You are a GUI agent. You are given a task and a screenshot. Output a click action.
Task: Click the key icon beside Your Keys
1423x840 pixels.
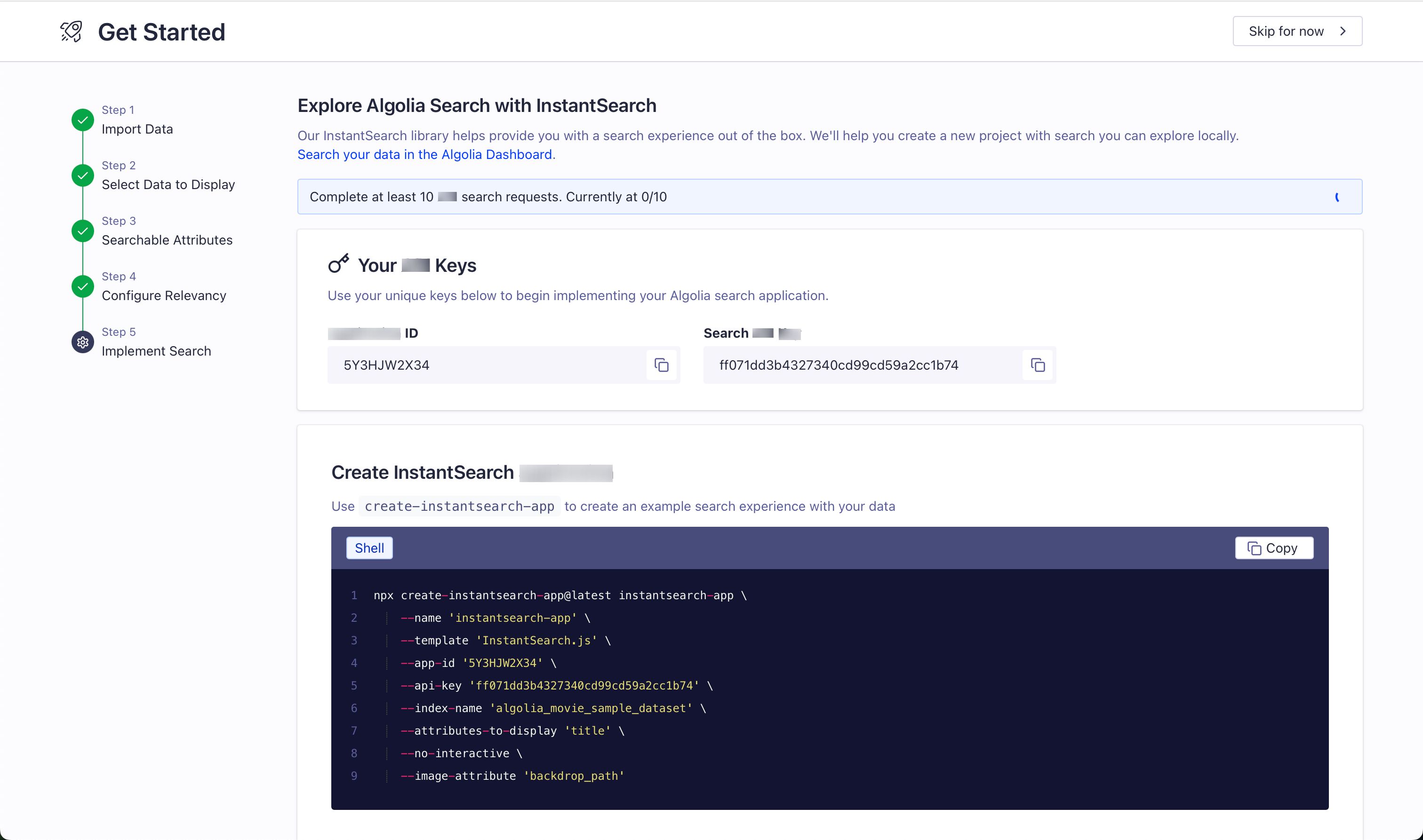(339, 264)
